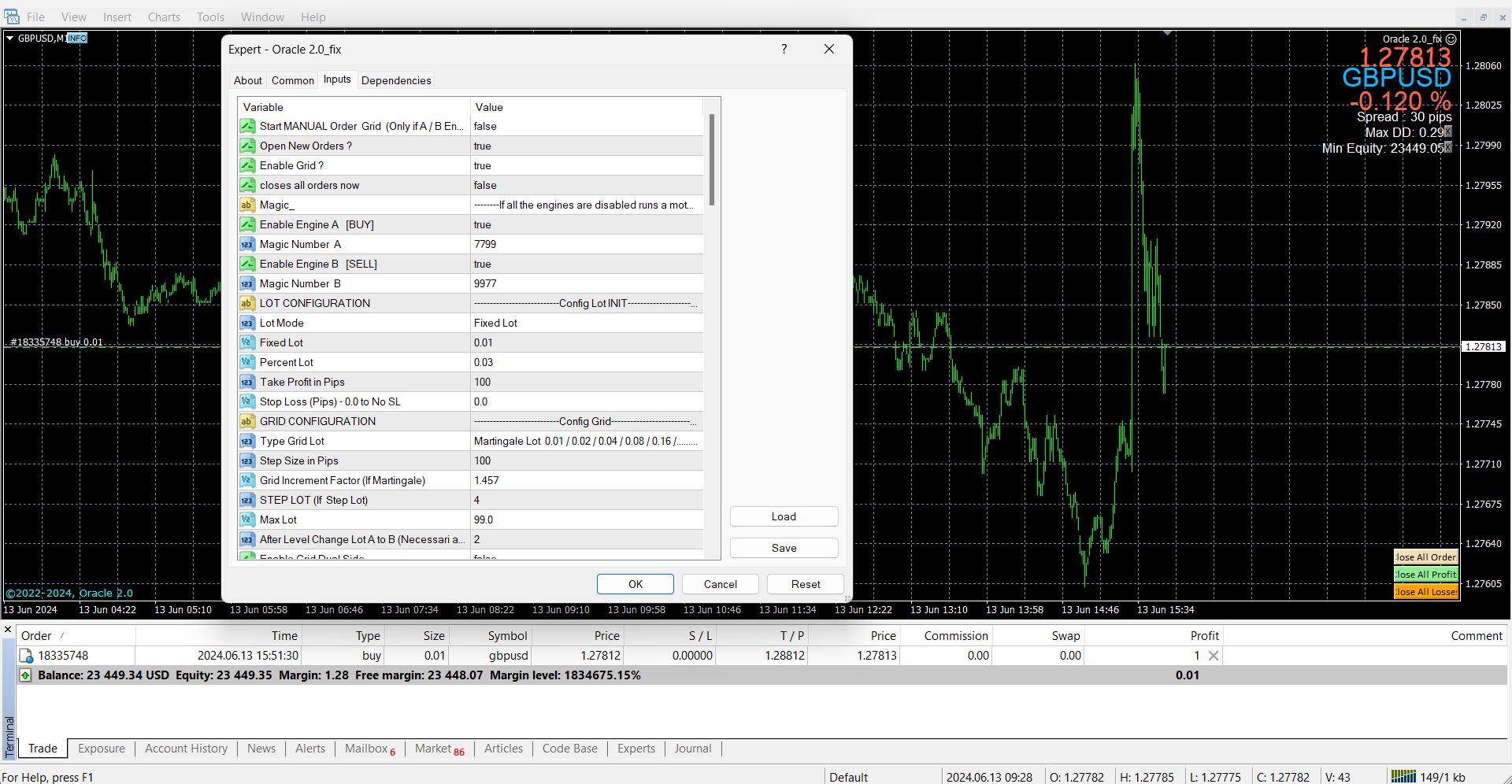Click the double-type icon beside Fixed Lot

(x=247, y=342)
